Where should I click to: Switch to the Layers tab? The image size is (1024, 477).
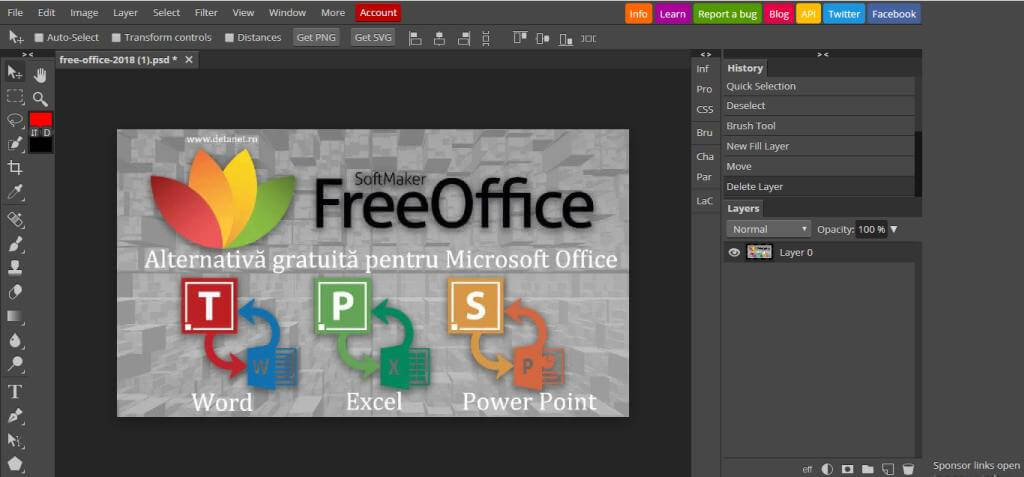tap(743, 208)
